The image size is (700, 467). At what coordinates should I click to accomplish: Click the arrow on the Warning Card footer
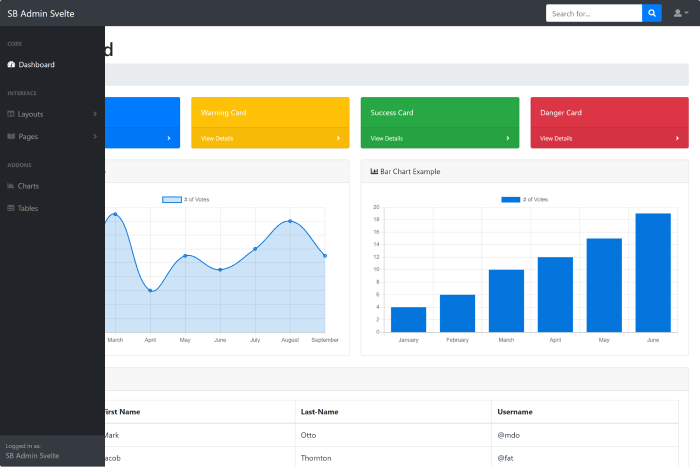pyautogui.click(x=338, y=138)
